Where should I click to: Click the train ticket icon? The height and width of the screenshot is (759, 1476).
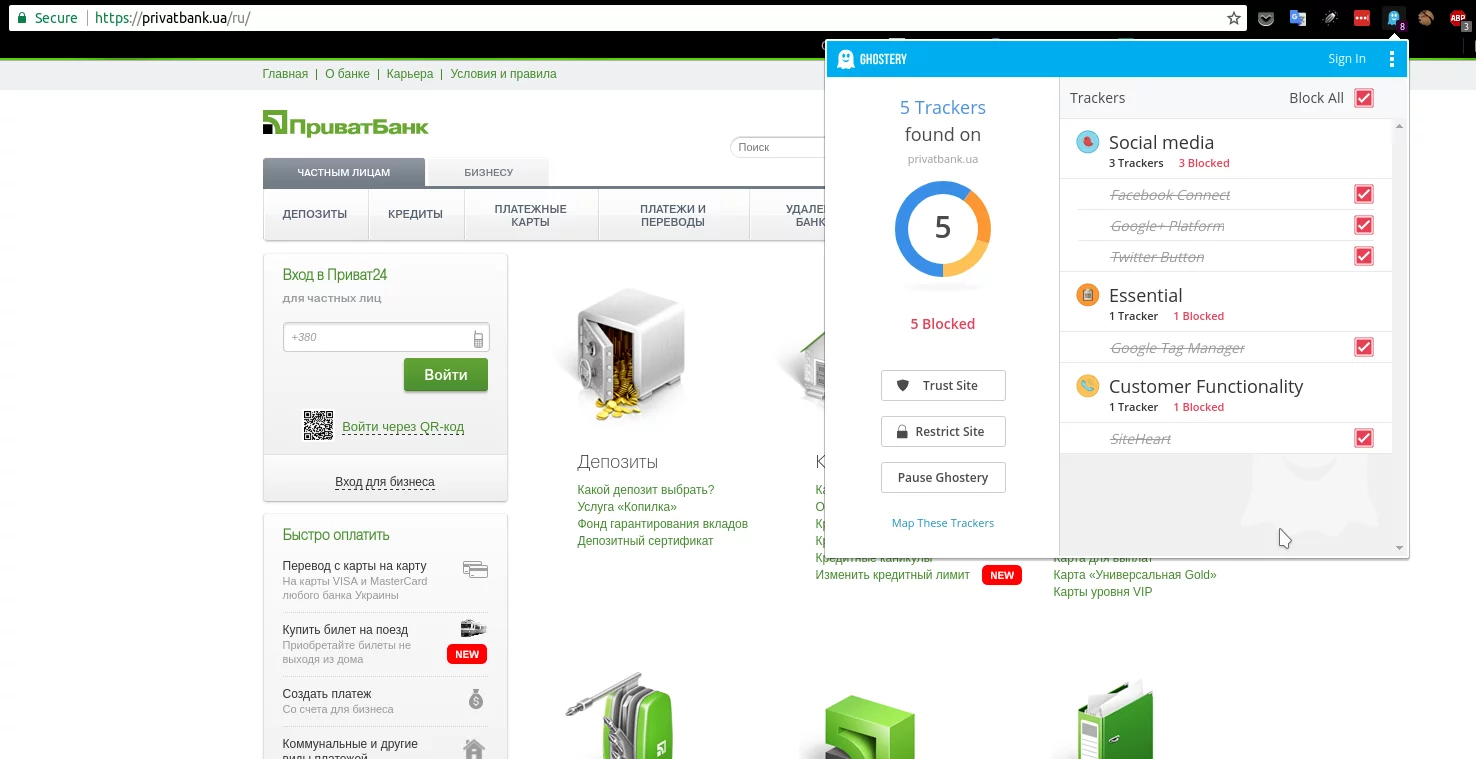pos(473,629)
